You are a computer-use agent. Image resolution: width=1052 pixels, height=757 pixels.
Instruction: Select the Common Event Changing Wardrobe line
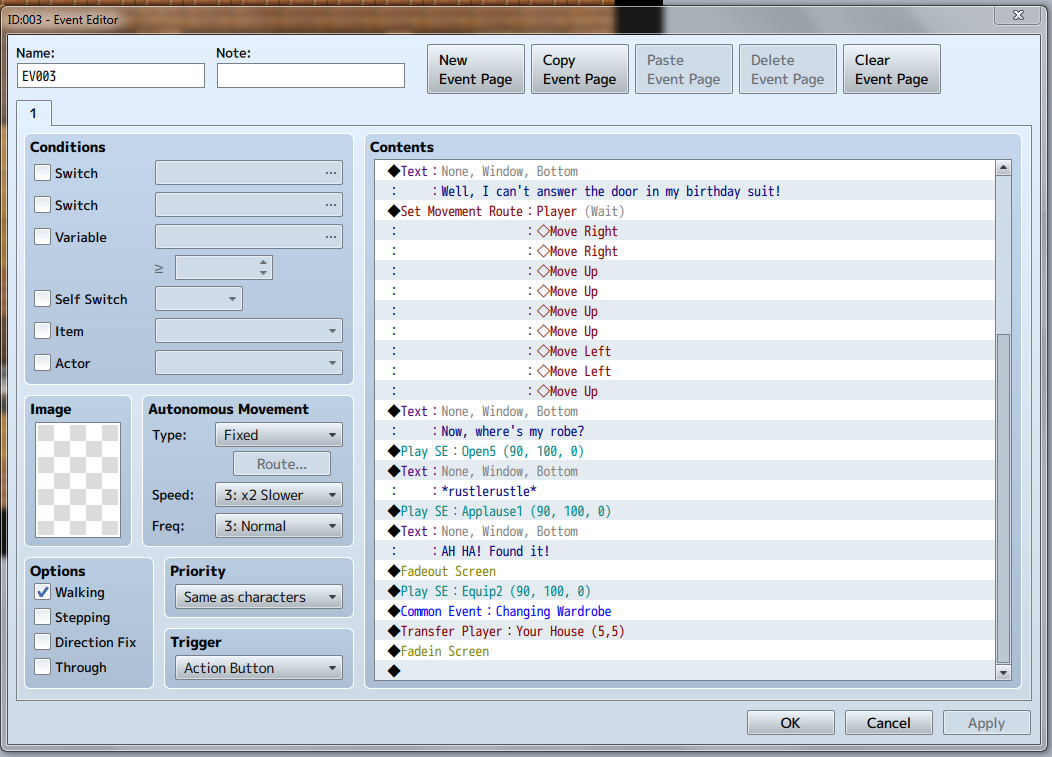[x=684, y=611]
